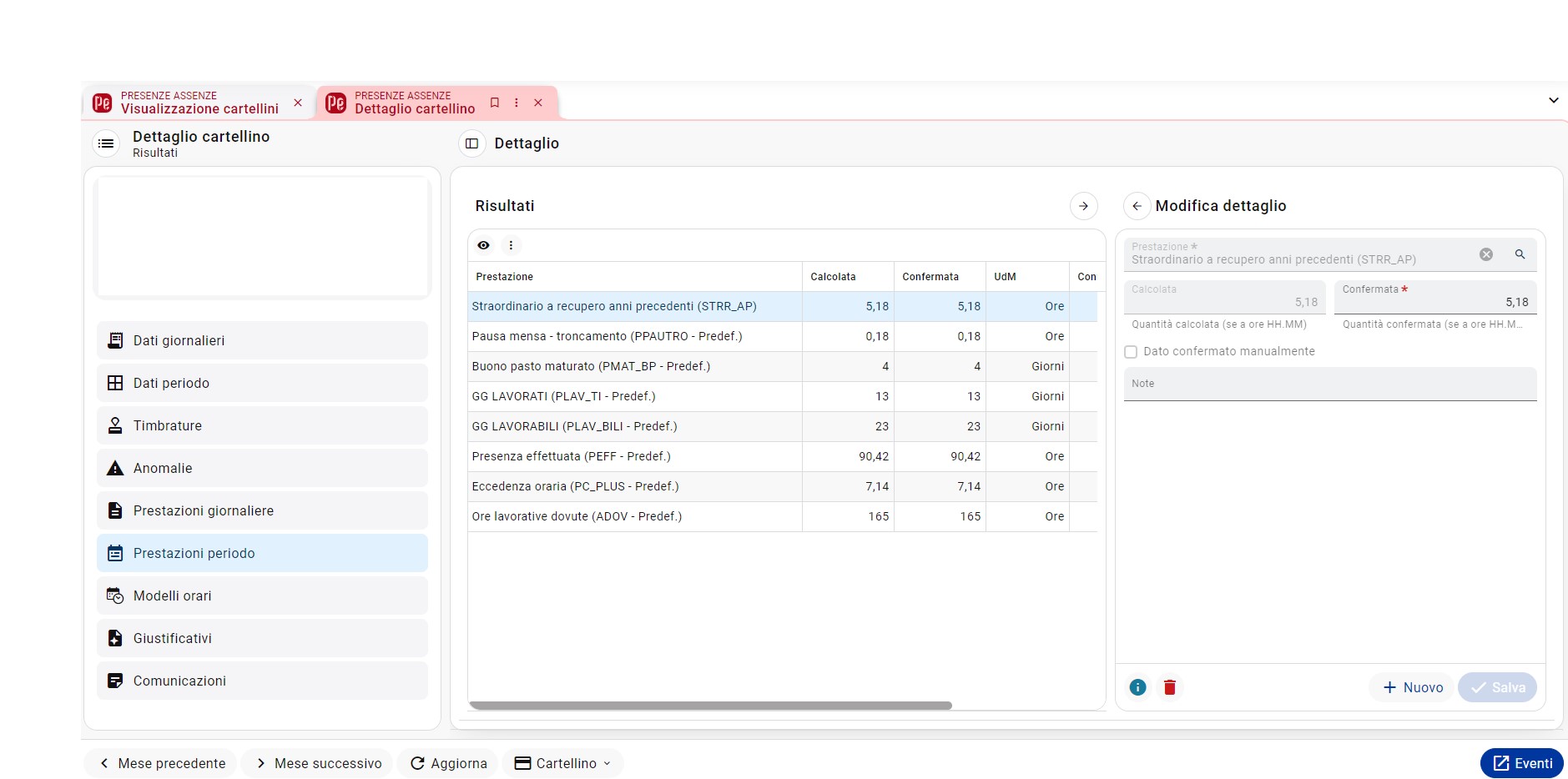The image size is (1568, 779).
Task: Open the three-dot menu above results table
Action: click(511, 245)
